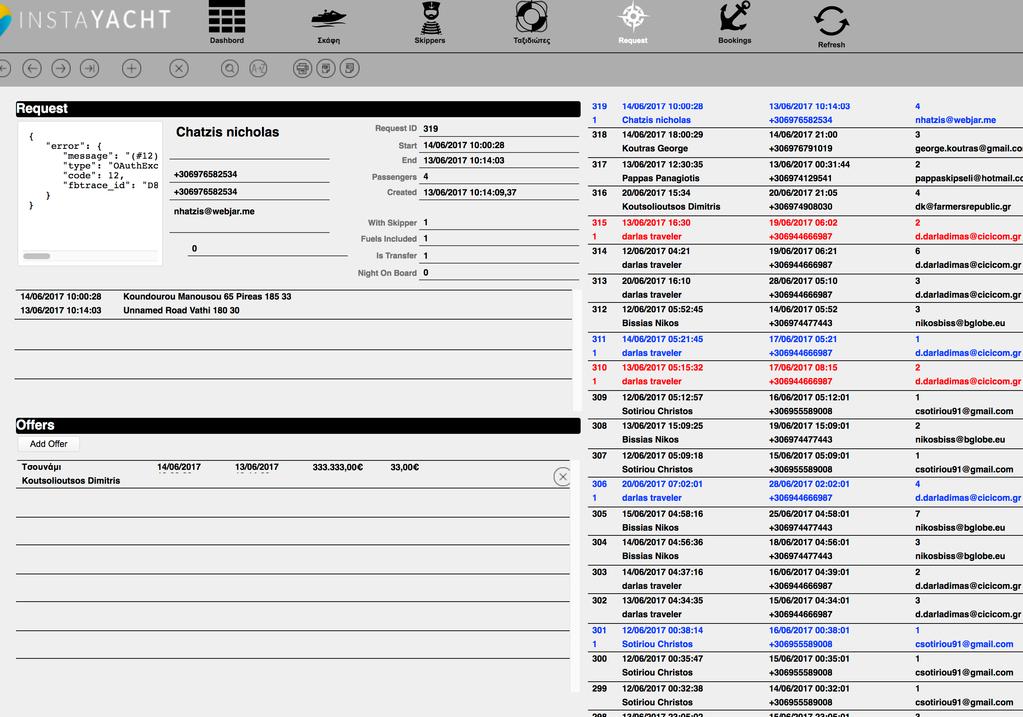
Task: Click the document icon right after printer
Action: 326,69
